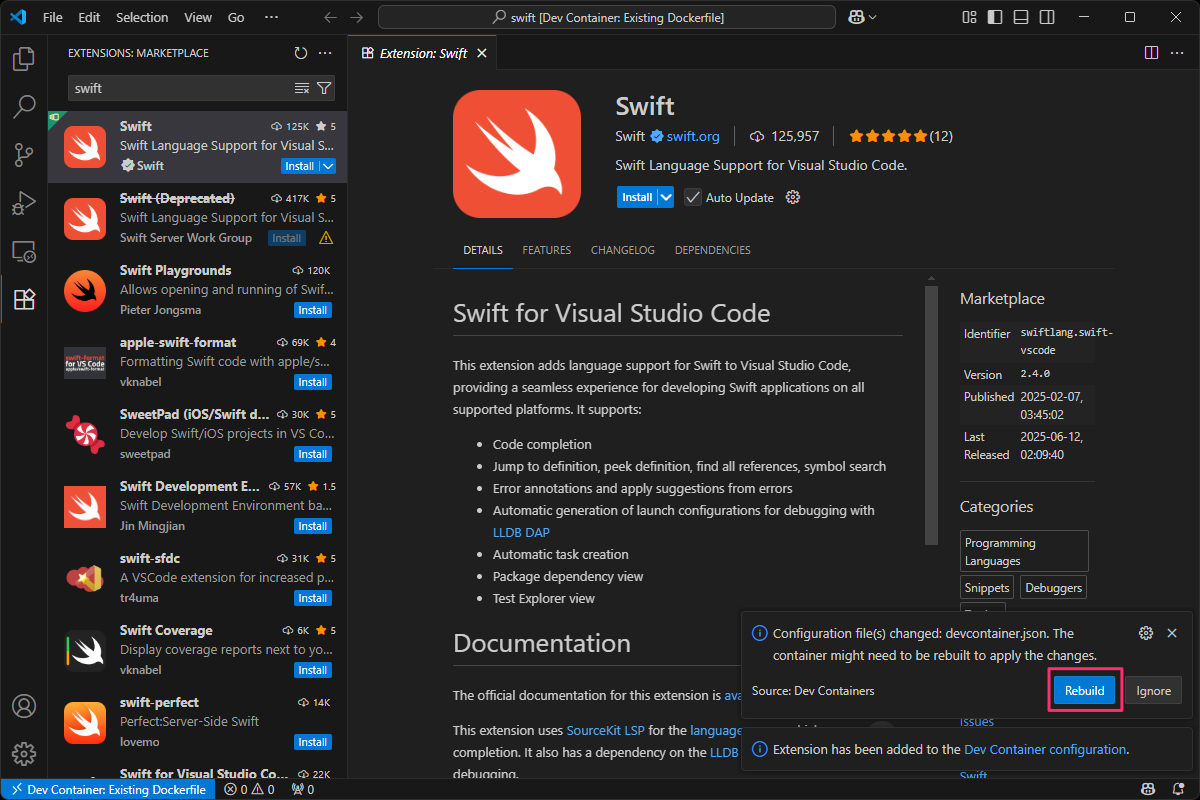Screen dimensions: 1200x800
Task: Expand Install dropdown in Swift list item
Action: [x=328, y=166]
